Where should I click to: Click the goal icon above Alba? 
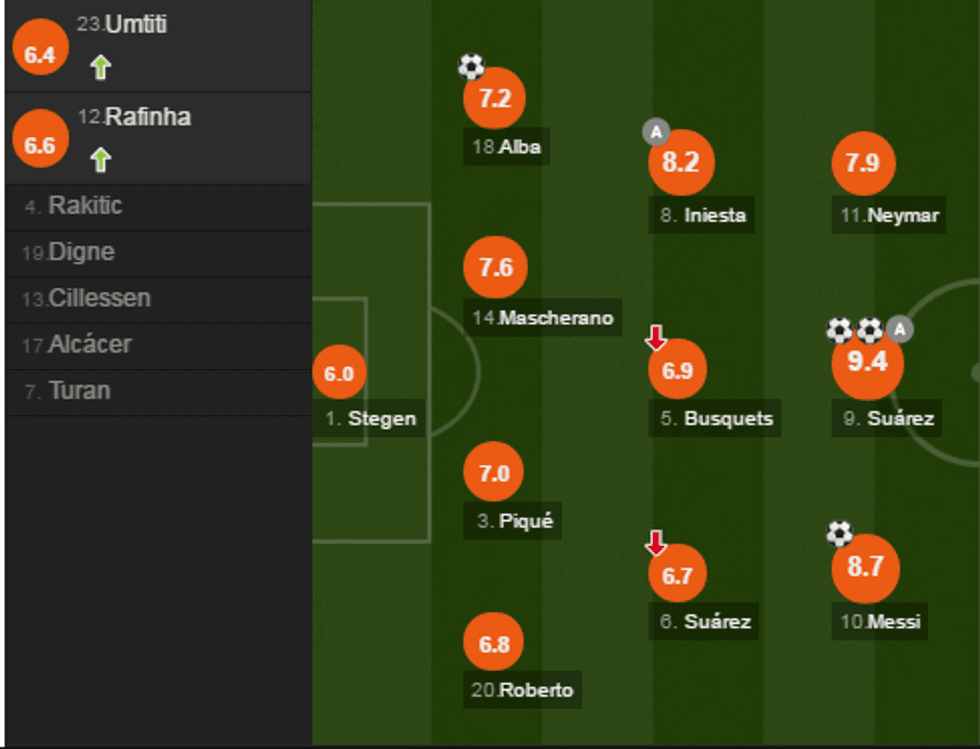(x=469, y=66)
